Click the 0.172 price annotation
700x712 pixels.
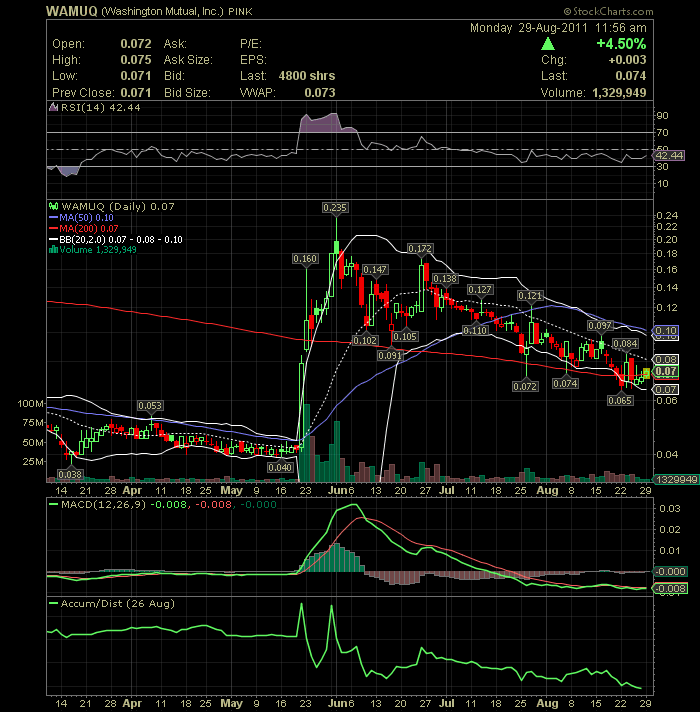click(x=420, y=248)
